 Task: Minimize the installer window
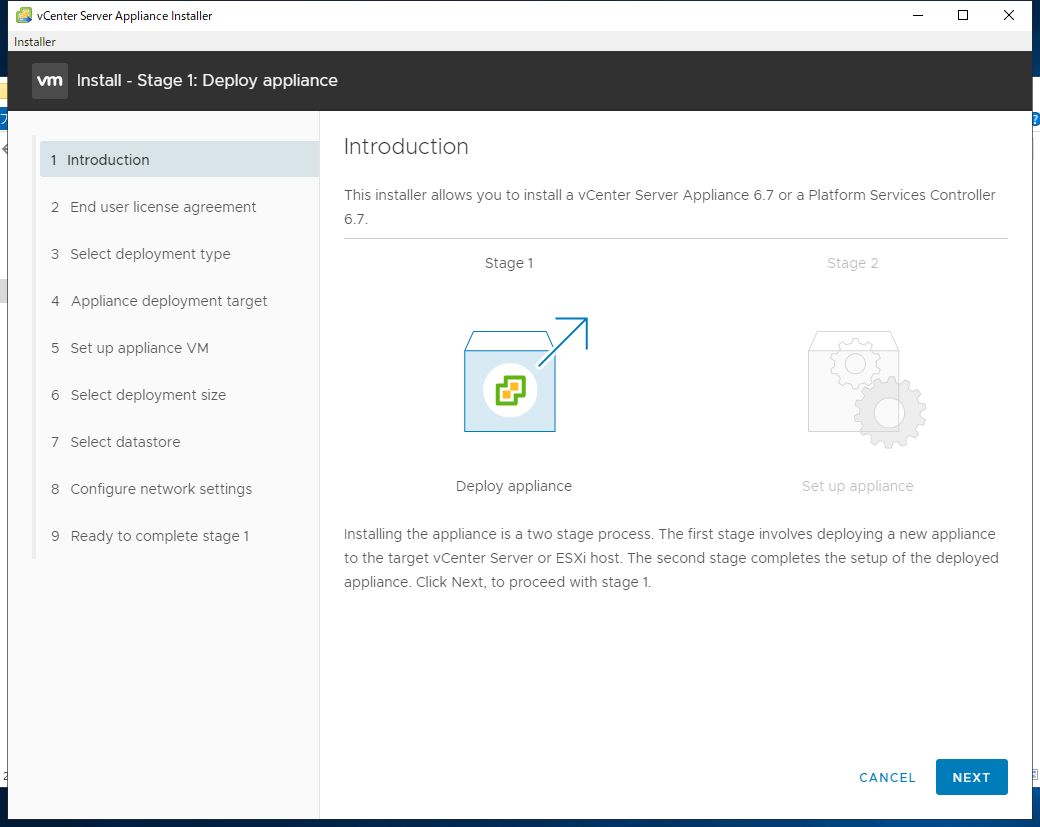pyautogui.click(x=918, y=15)
